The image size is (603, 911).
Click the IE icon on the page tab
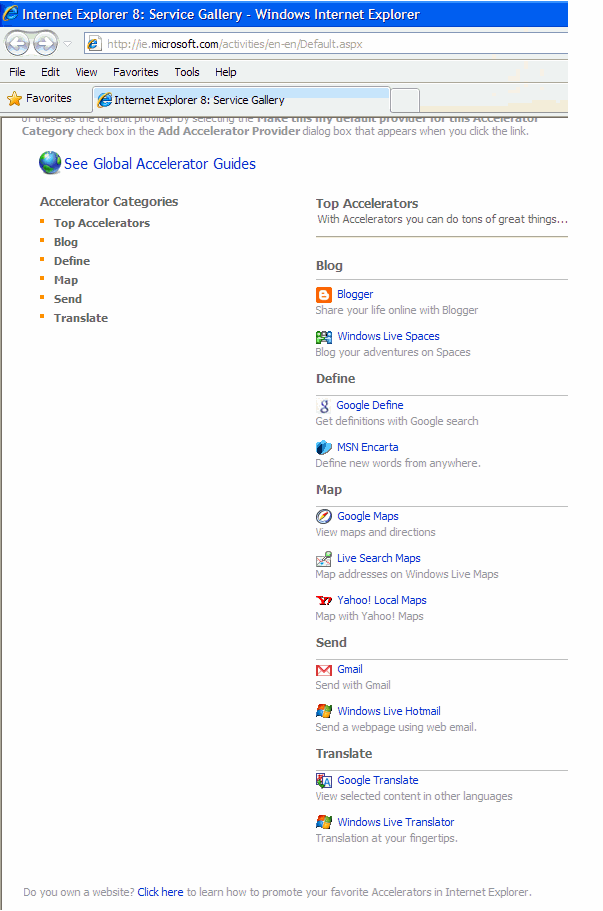pos(105,100)
